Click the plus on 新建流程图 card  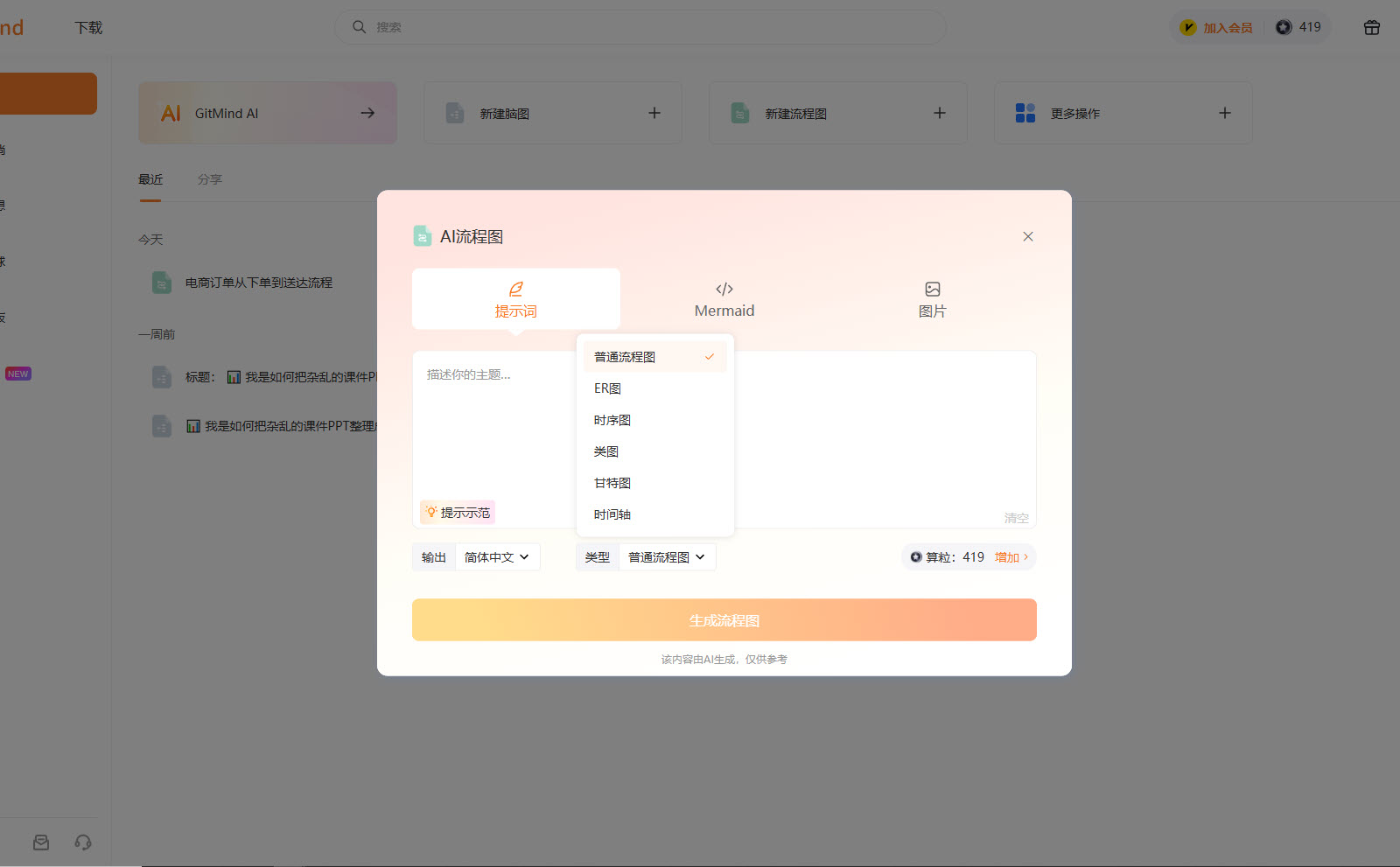click(940, 113)
